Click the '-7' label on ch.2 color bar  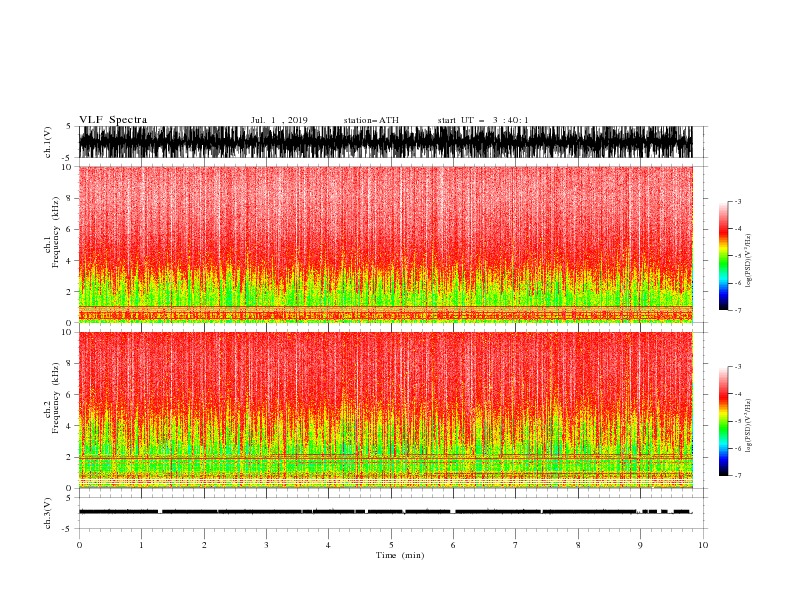tap(738, 476)
